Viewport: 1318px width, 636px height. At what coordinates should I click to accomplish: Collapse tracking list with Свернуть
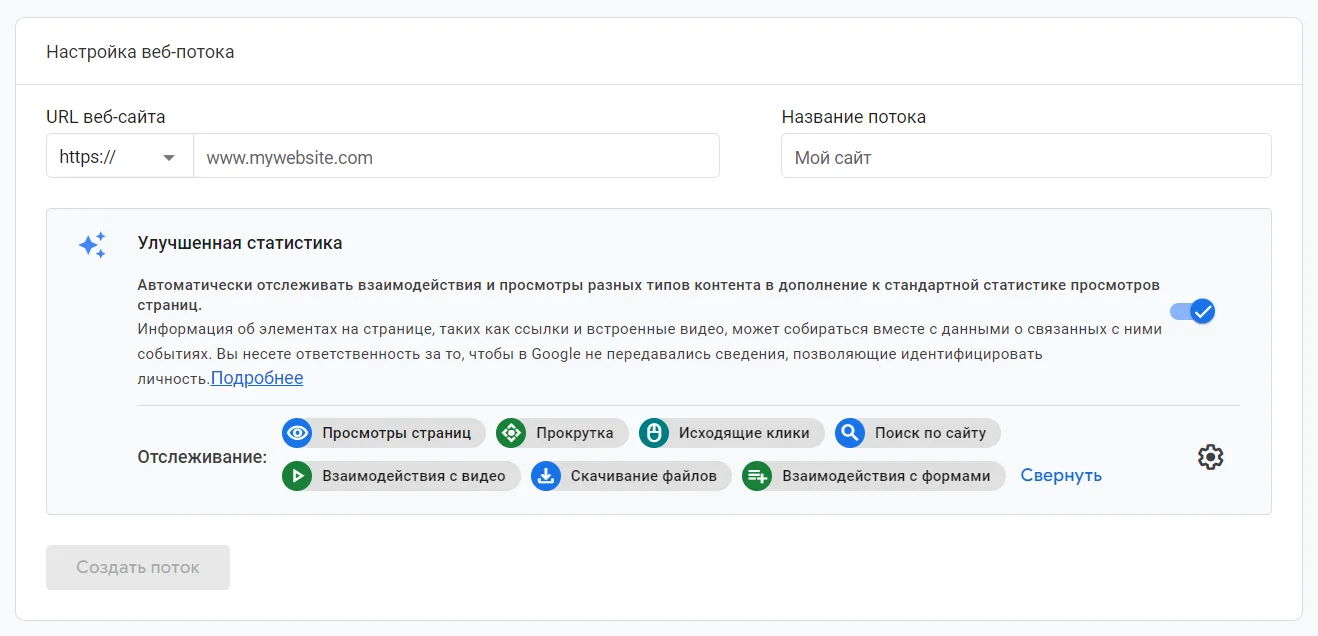[x=1061, y=476]
